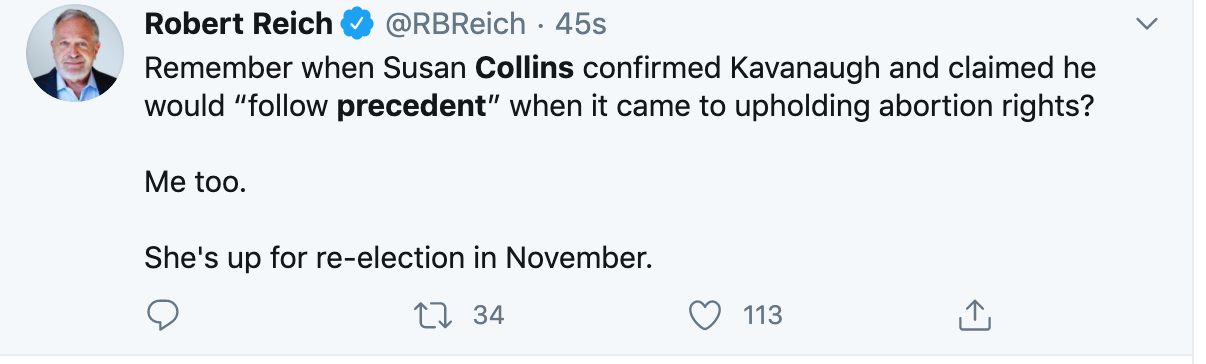This screenshot has width=1206, height=364.
Task: Click "Remember when Susan" opening text
Action: point(306,69)
